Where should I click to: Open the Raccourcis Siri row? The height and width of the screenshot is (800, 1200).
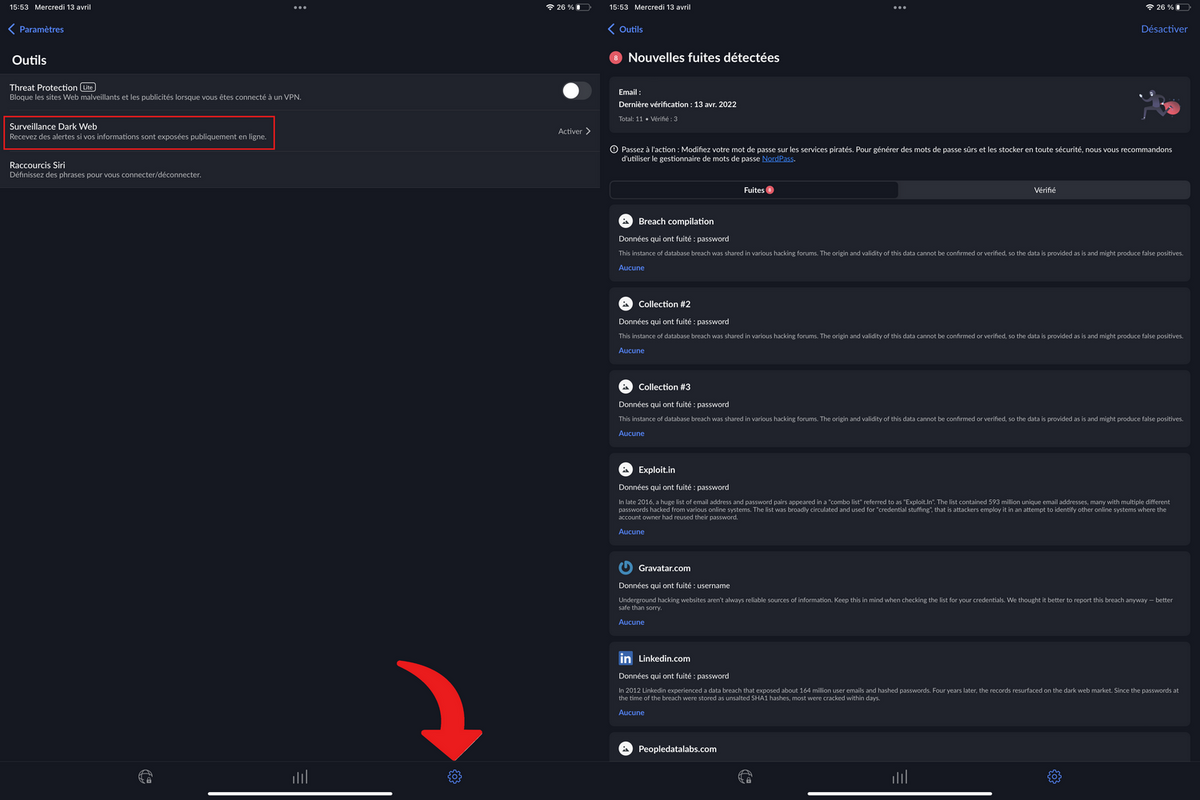tap(300, 169)
